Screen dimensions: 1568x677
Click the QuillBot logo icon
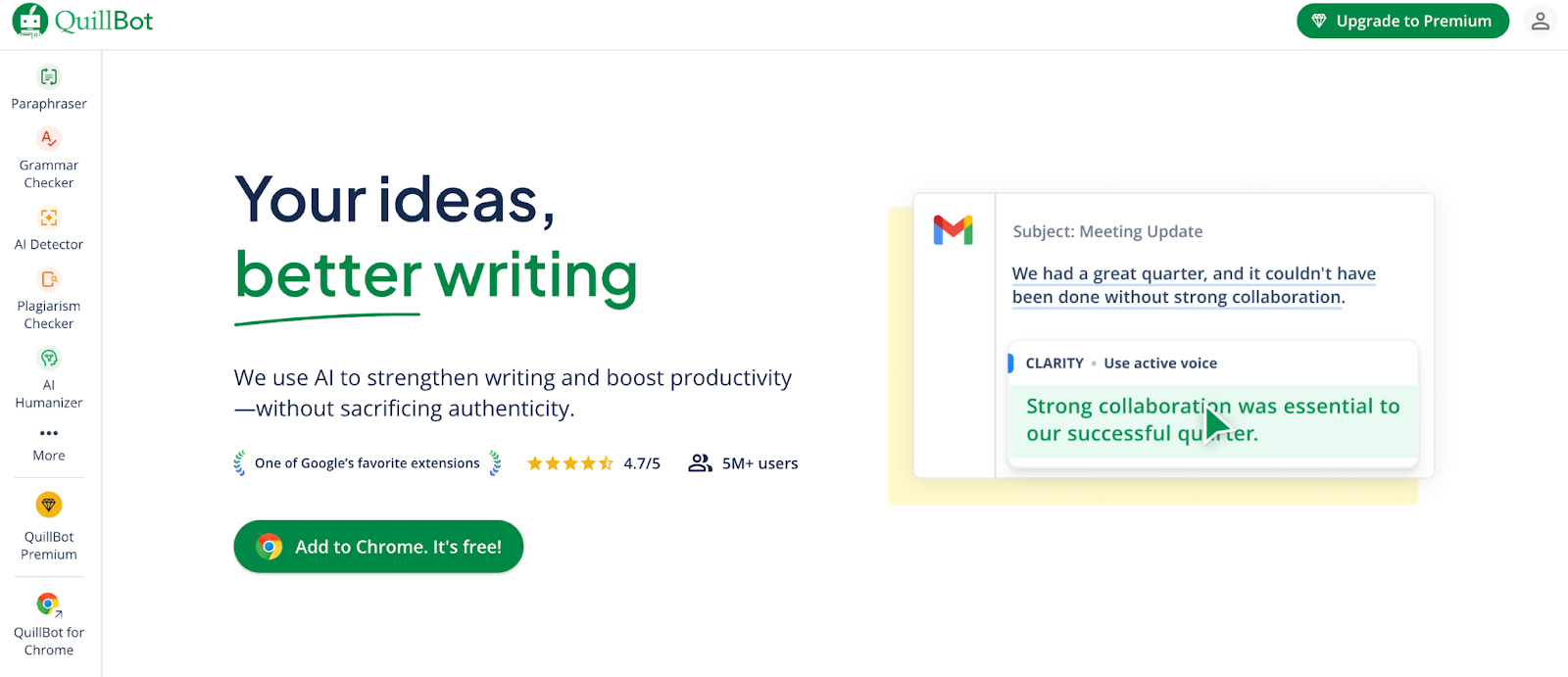(x=29, y=21)
